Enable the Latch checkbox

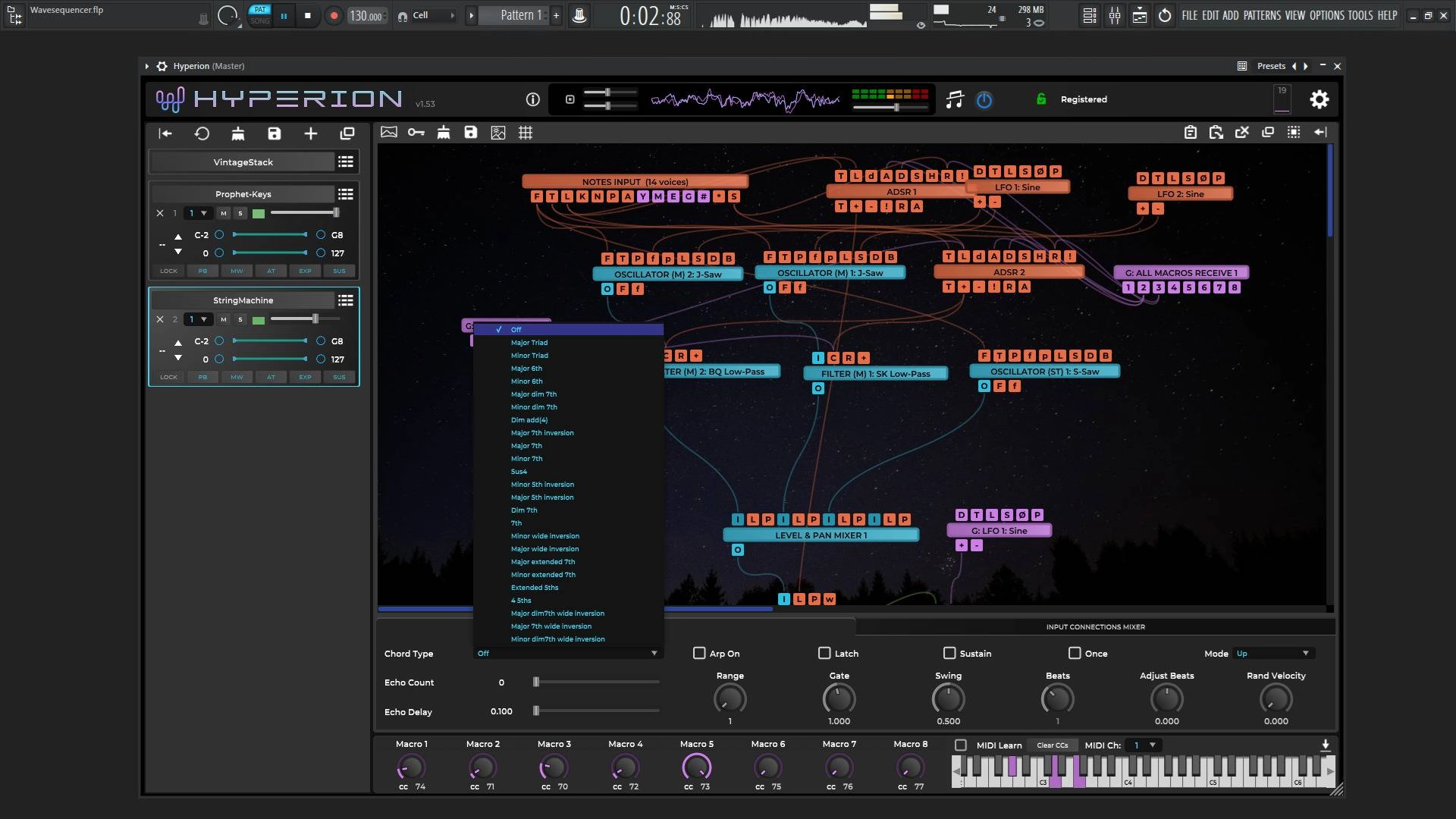click(x=824, y=653)
